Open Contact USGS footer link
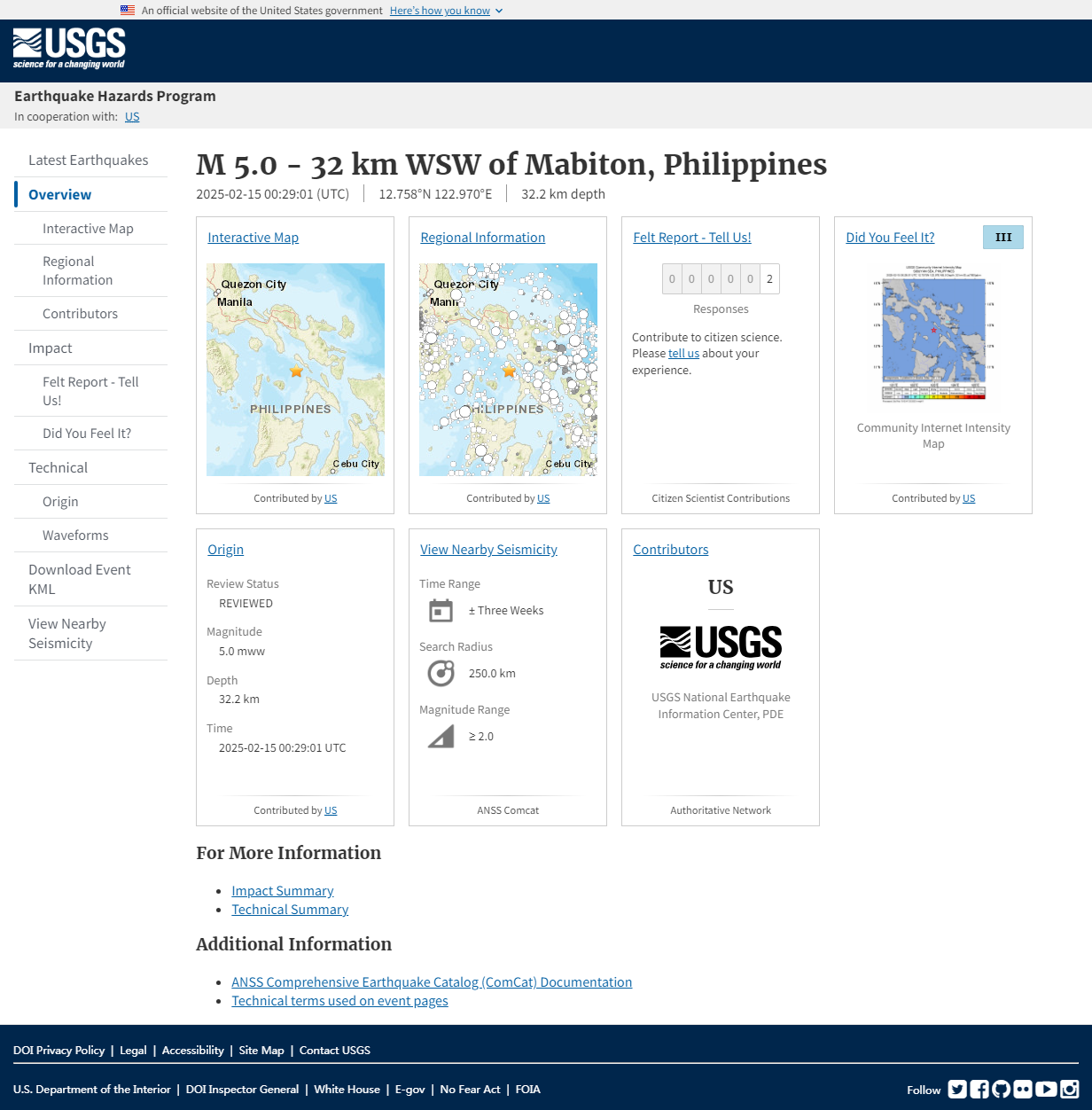 pos(335,1051)
